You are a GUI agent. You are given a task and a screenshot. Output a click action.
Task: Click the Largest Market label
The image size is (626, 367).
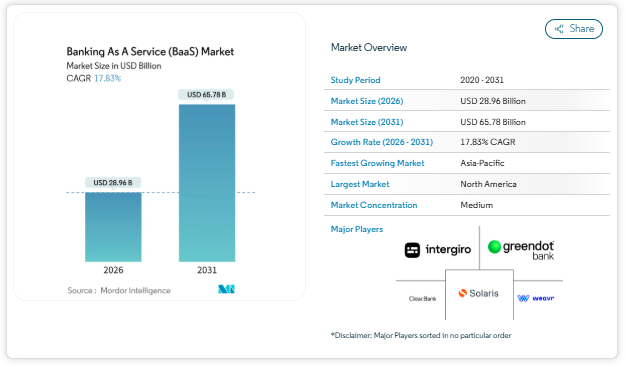[x=360, y=184]
